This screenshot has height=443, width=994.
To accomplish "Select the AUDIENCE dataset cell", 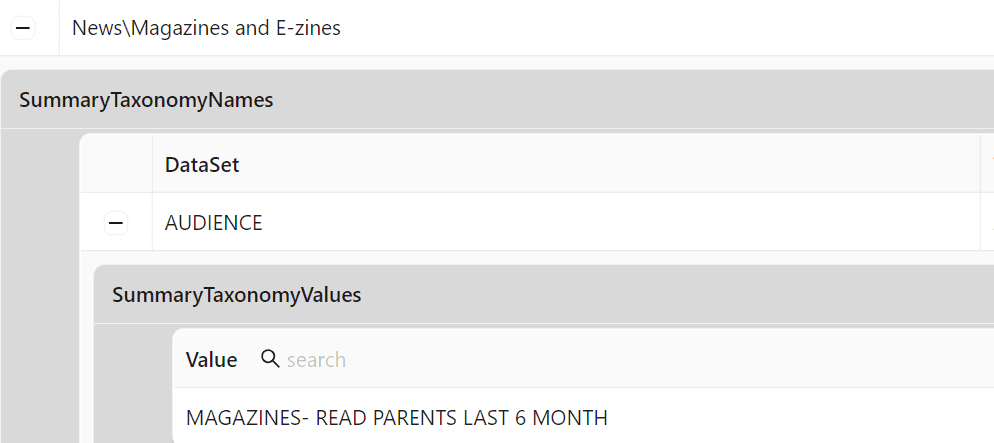I will coord(566,222).
